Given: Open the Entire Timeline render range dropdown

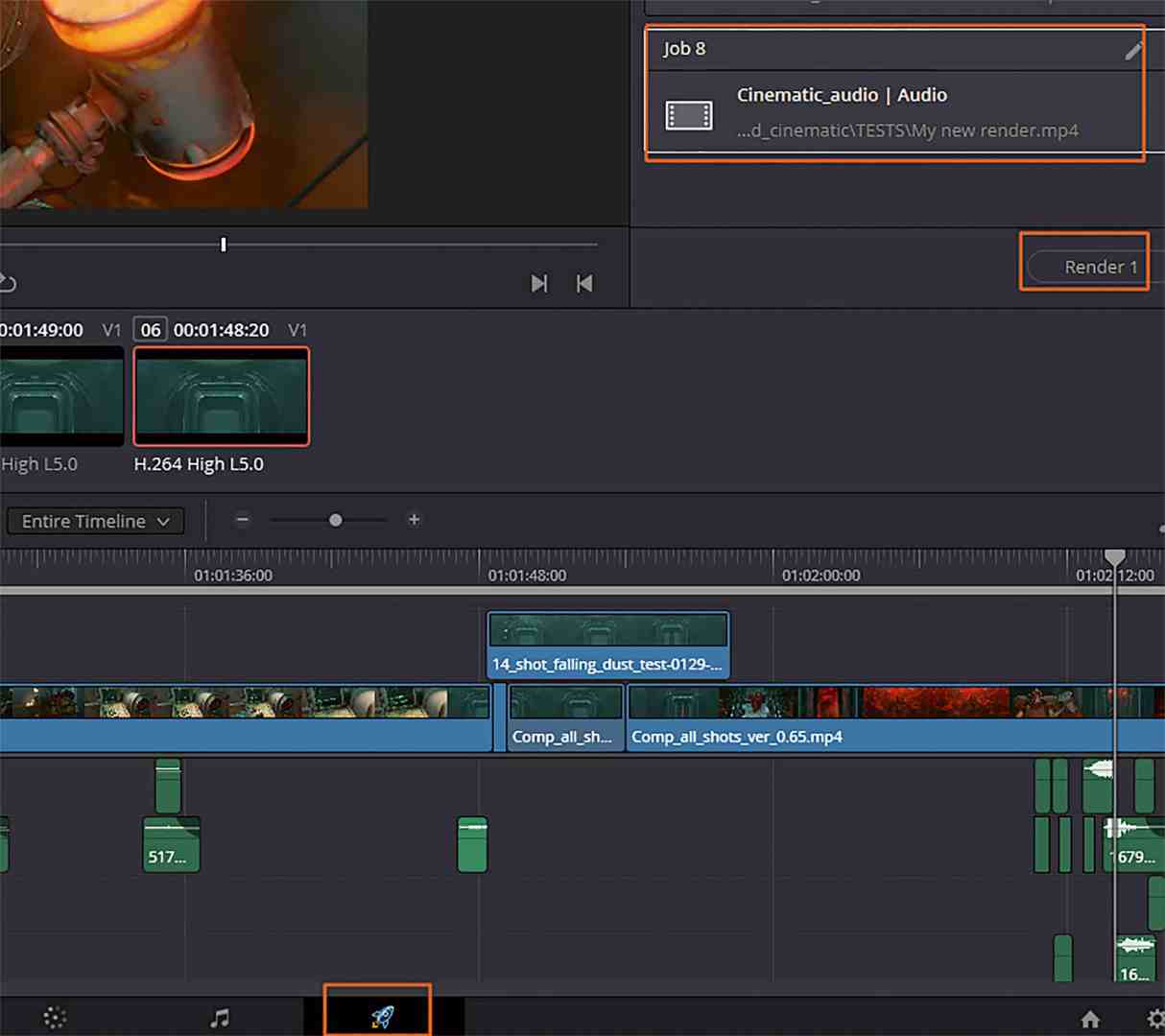Looking at the screenshot, I should coord(95,521).
